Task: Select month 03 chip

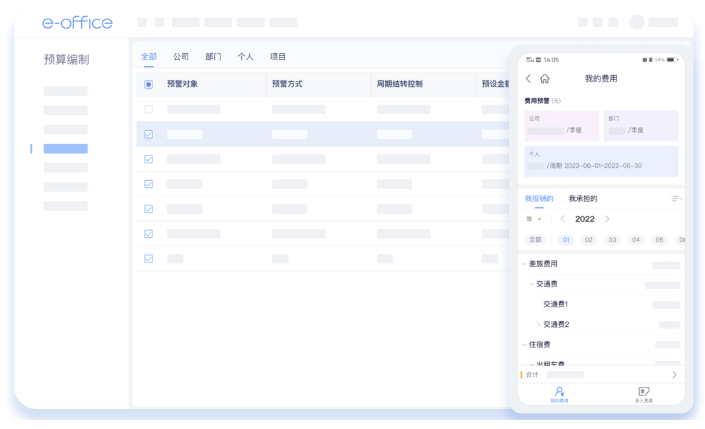Action: [x=612, y=240]
